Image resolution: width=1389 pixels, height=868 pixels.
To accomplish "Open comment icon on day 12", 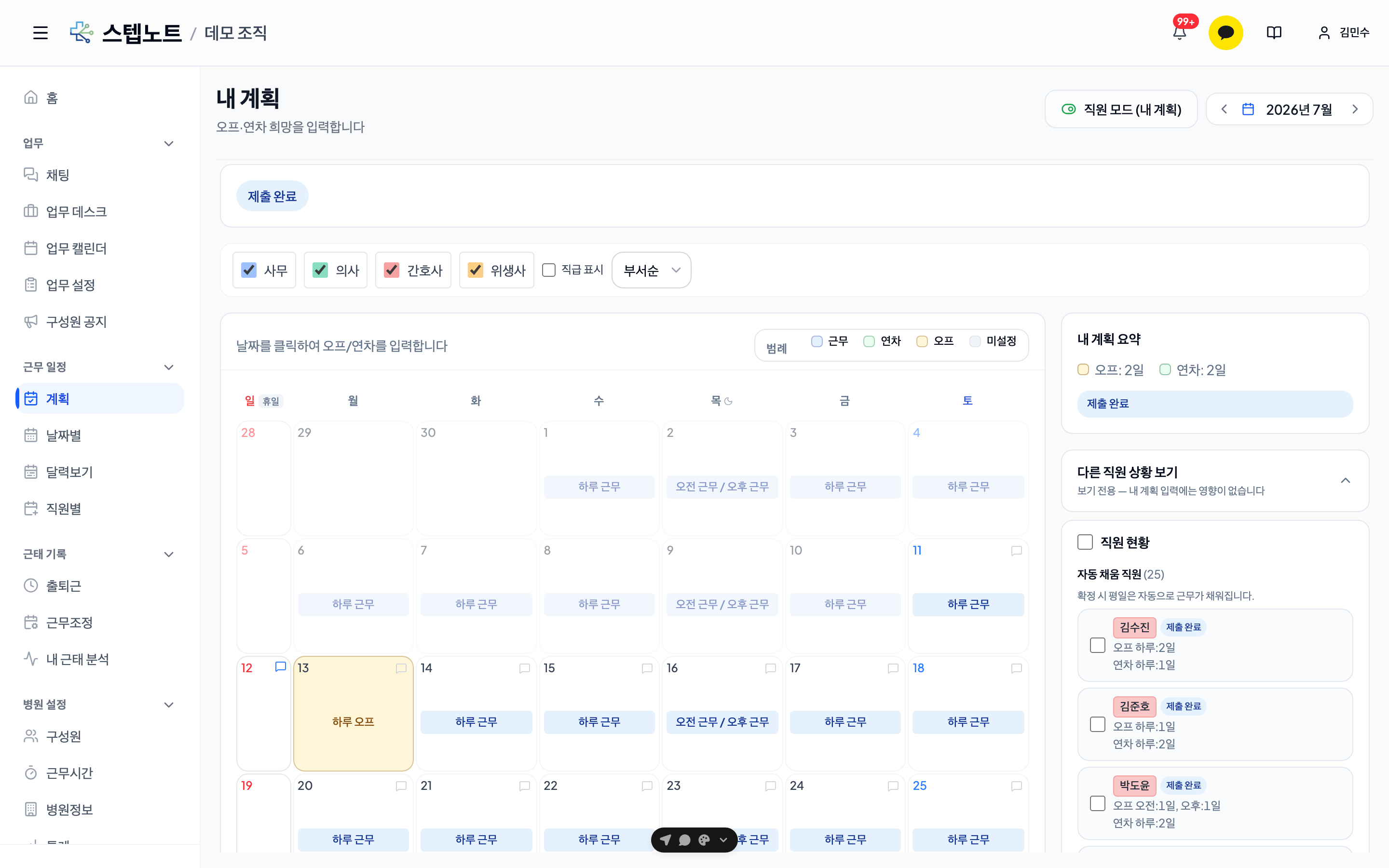I will point(281,666).
